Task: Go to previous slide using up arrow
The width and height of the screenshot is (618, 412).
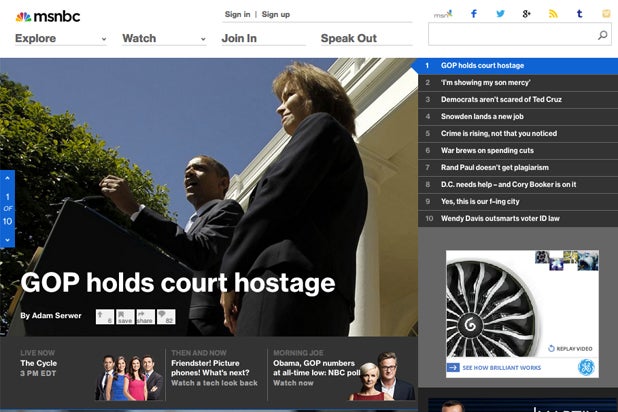Action: tap(7, 180)
